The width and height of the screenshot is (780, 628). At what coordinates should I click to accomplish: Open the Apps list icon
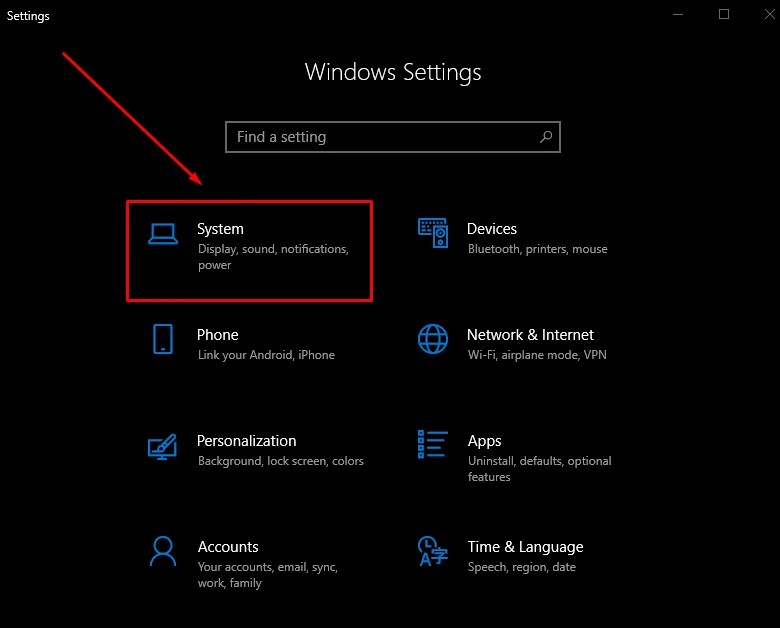(x=433, y=444)
